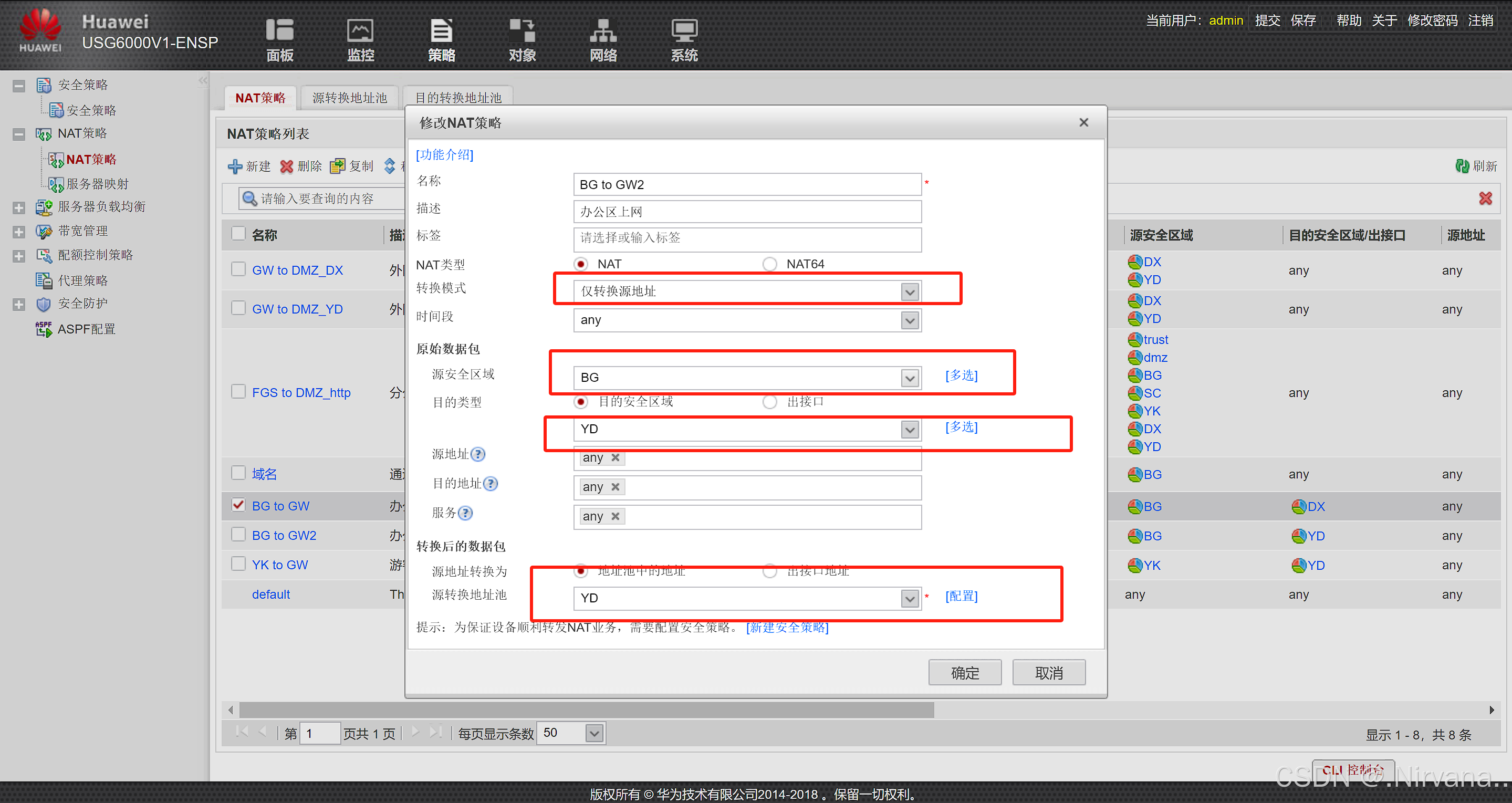Open the 每页显示条数 dropdown

tap(595, 733)
